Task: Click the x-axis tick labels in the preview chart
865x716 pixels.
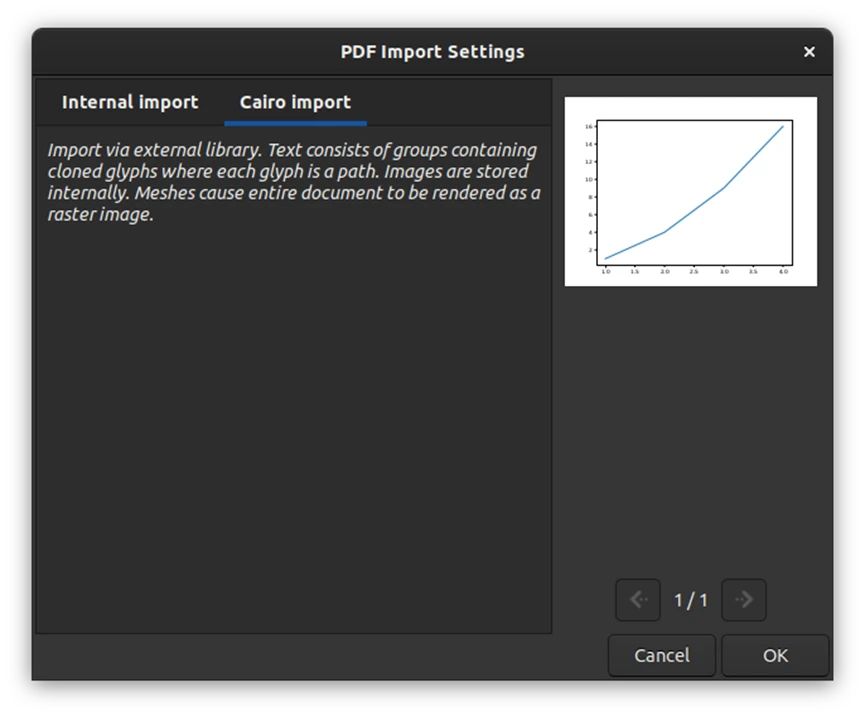Action: point(694,271)
